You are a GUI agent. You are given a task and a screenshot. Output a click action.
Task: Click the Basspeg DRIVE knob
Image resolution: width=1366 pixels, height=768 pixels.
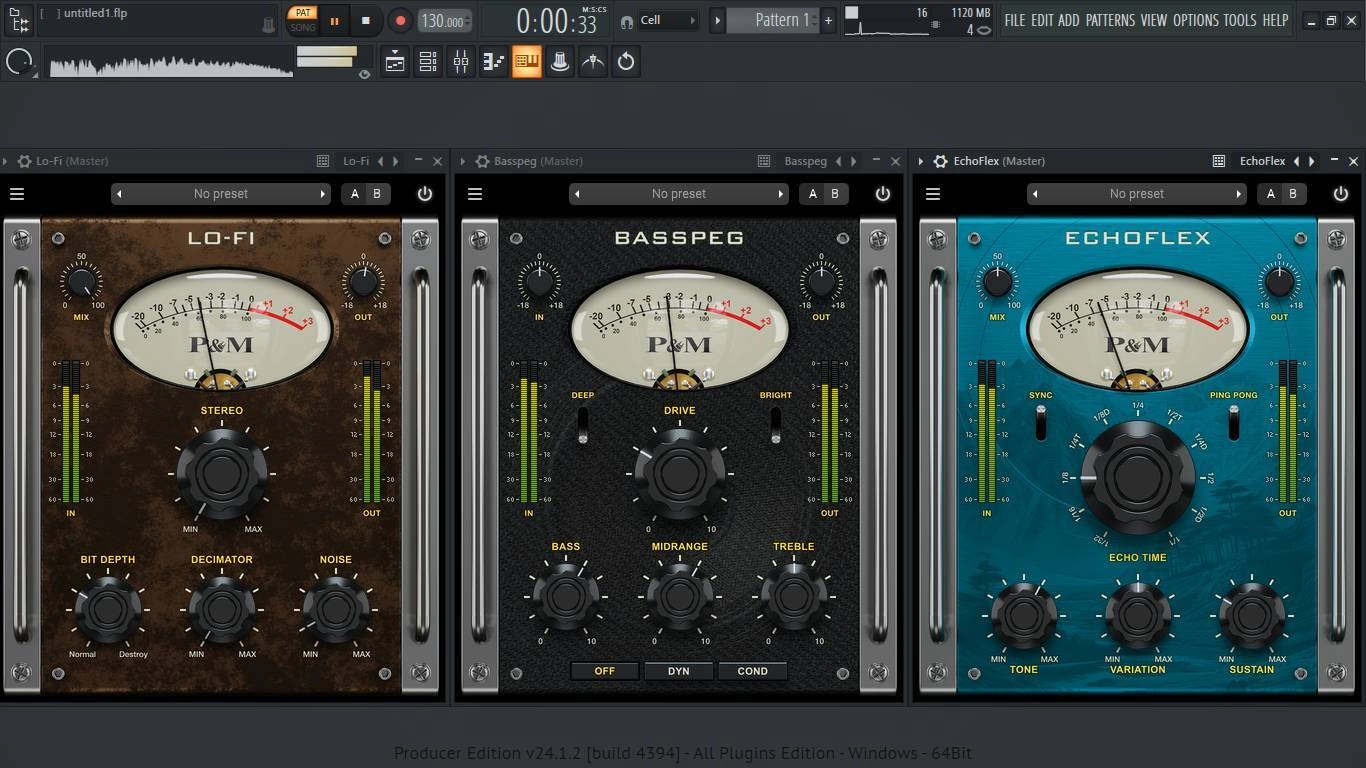click(x=680, y=473)
